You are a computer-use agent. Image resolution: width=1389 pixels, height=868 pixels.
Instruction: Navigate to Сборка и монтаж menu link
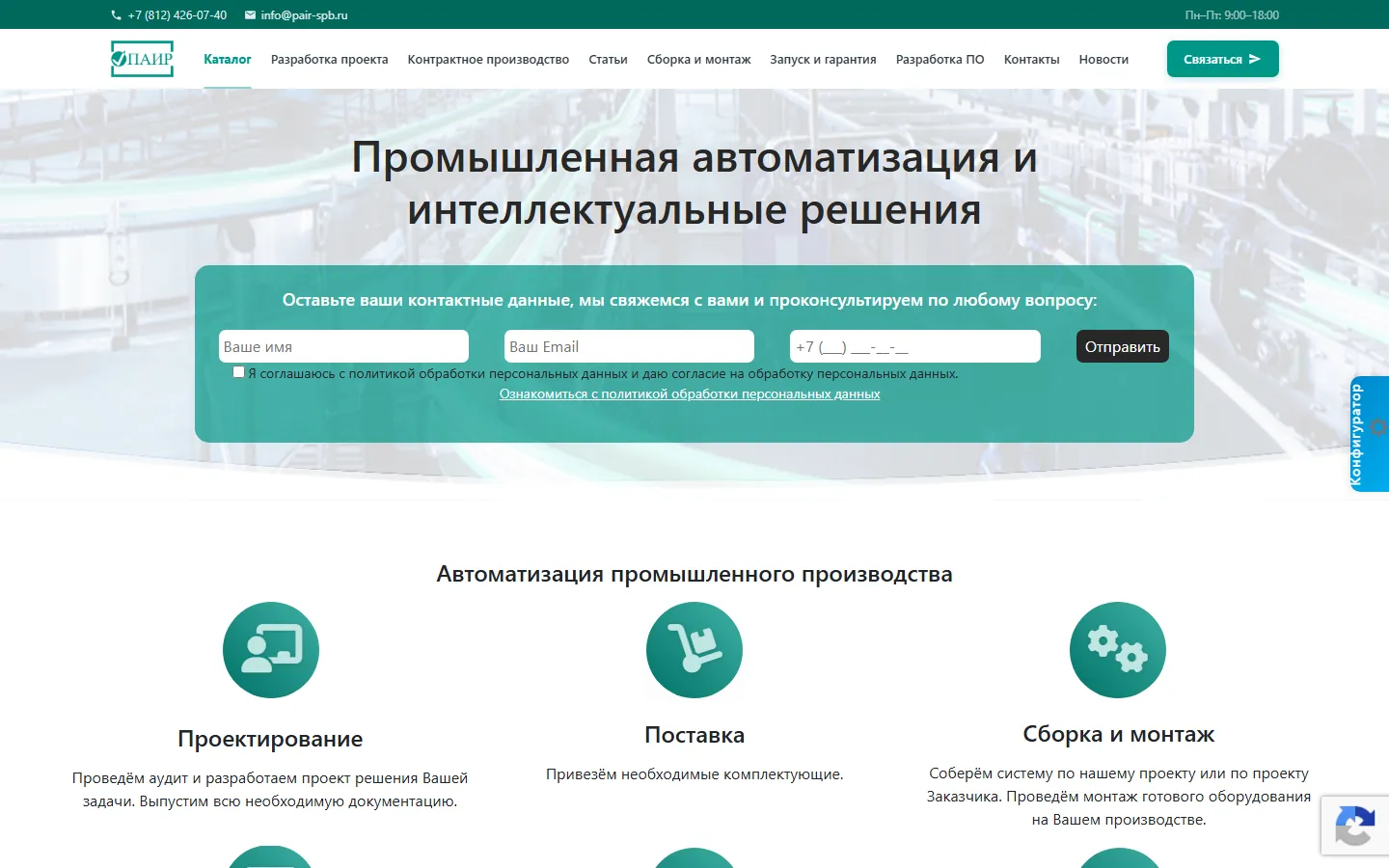698,59
